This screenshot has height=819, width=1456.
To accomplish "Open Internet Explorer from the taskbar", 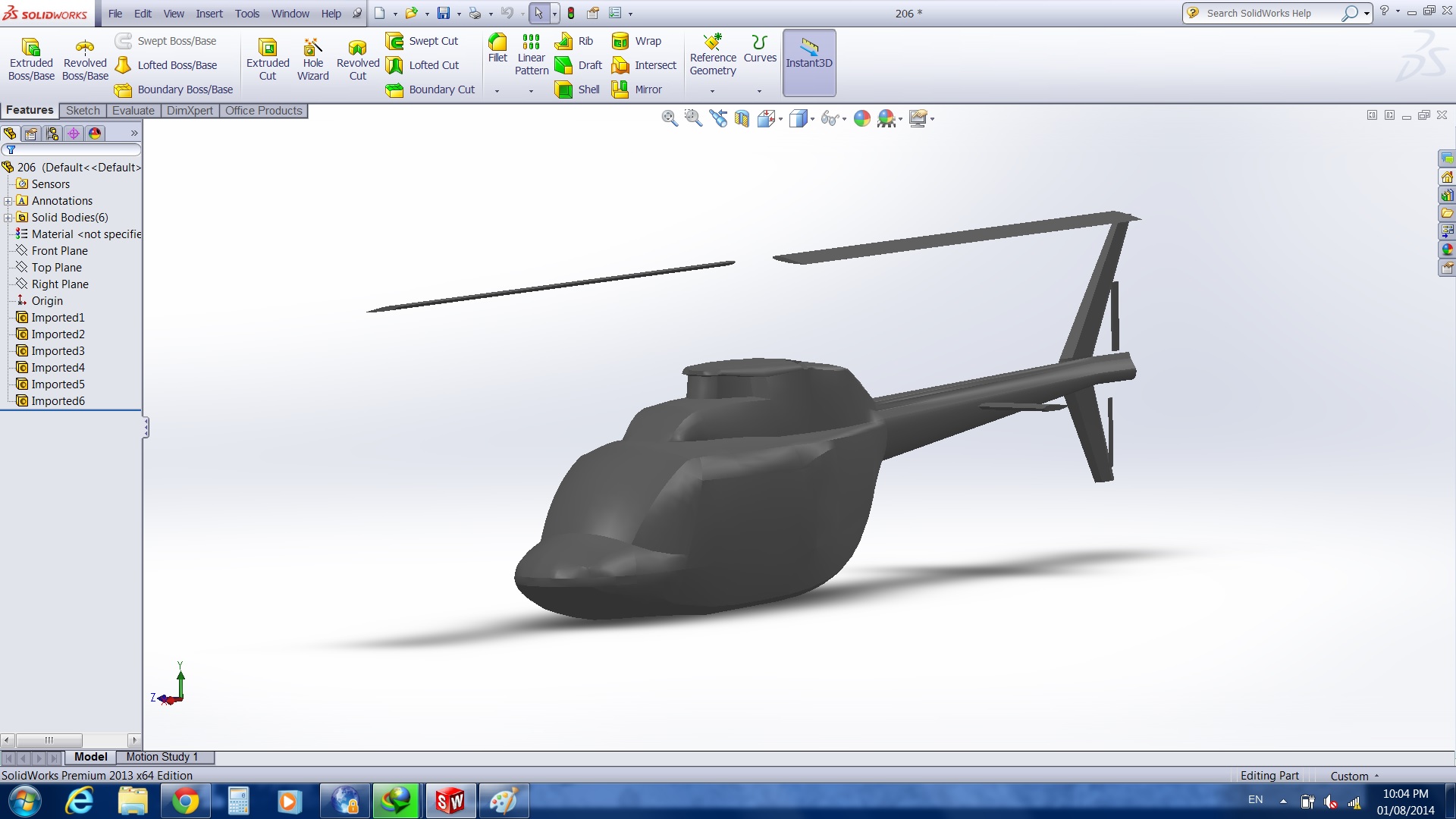I will pos(79,801).
